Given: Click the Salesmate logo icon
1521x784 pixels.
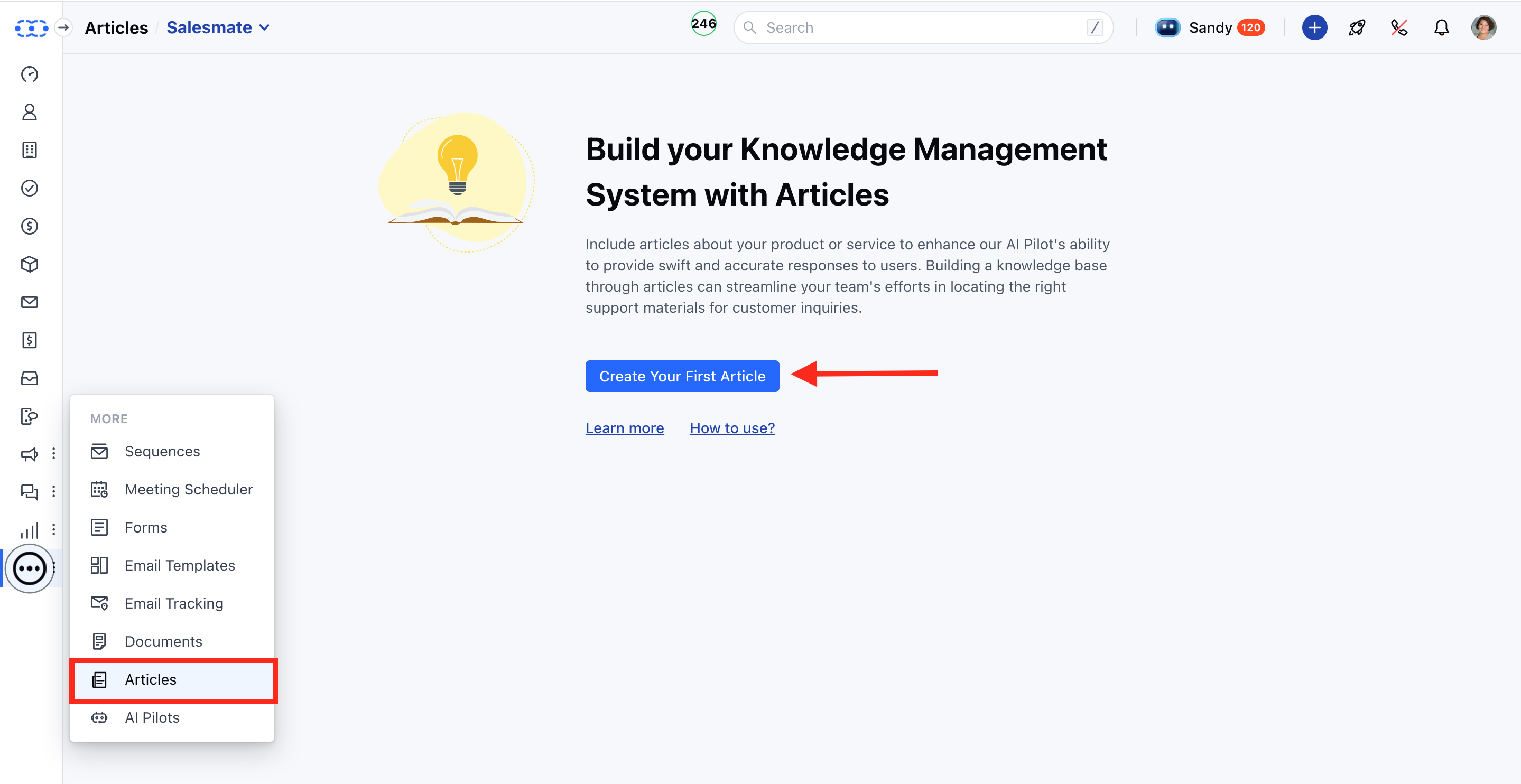Looking at the screenshot, I should point(31,28).
